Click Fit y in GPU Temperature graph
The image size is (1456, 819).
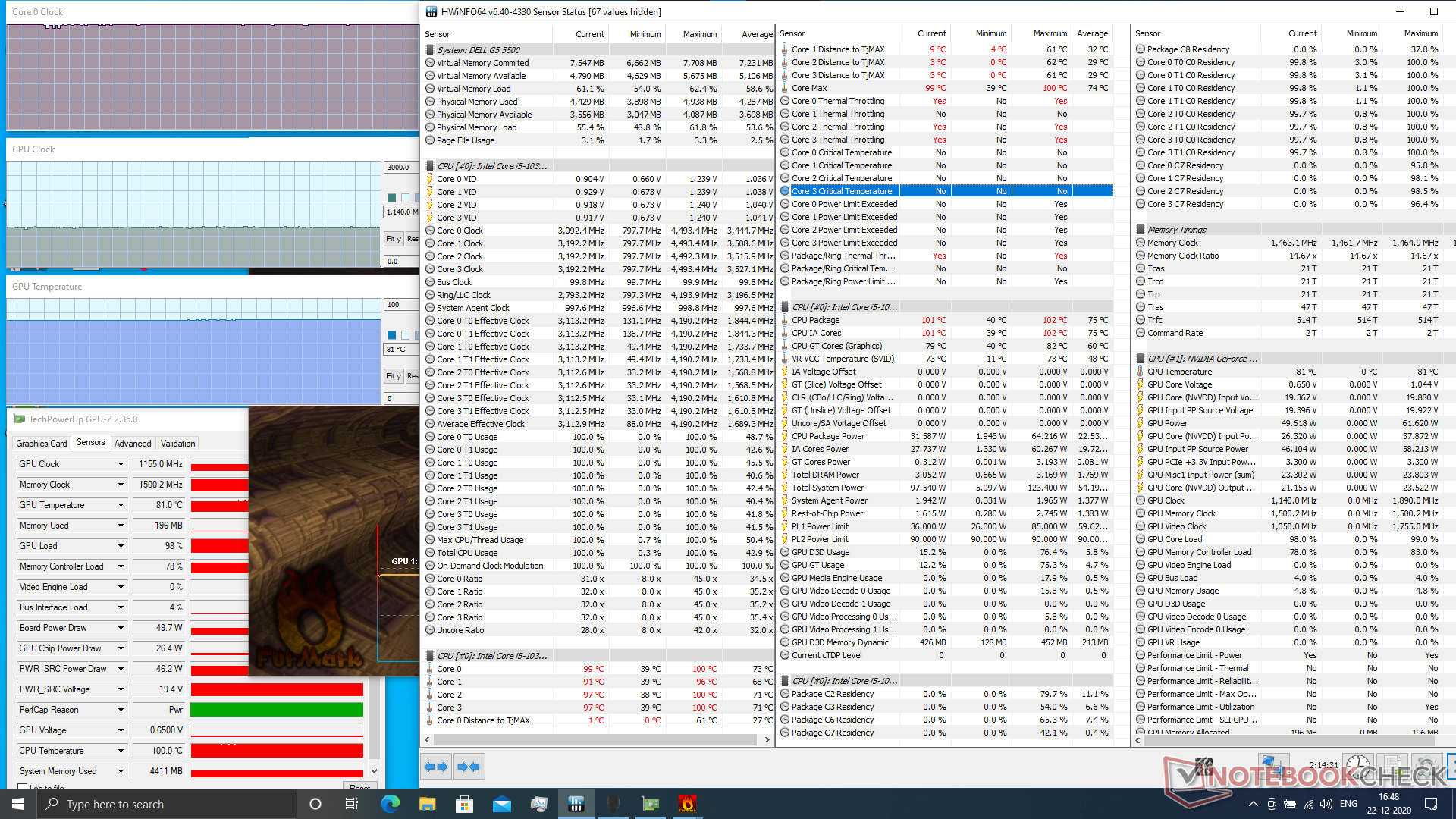click(393, 376)
